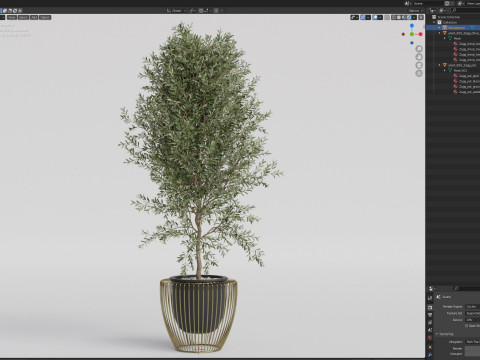Screen dimensions: 480x360
Task: Toggle the camera view gizmo
Action: point(419,65)
